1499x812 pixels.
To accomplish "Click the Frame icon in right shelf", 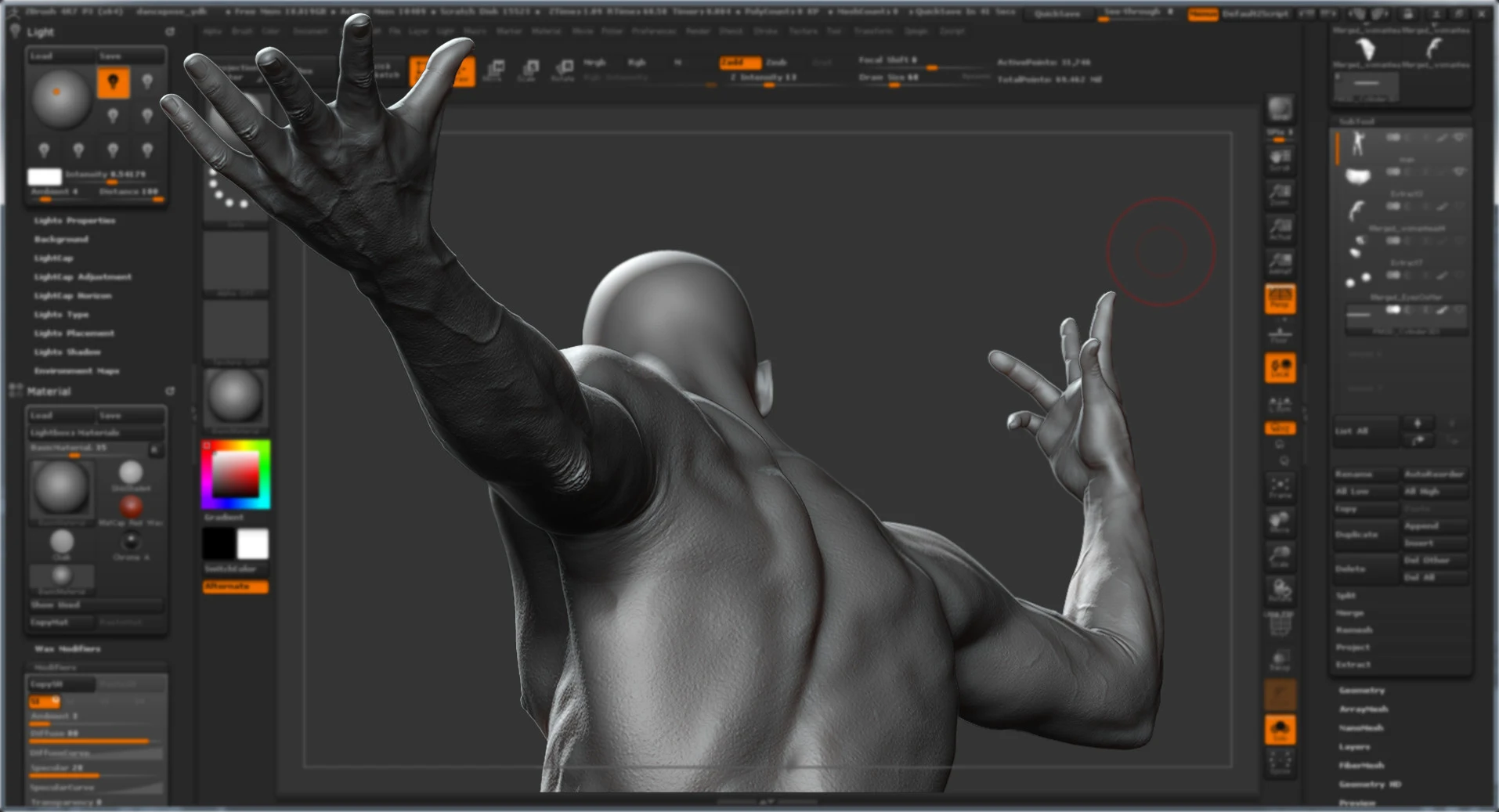I will pyautogui.click(x=1280, y=488).
